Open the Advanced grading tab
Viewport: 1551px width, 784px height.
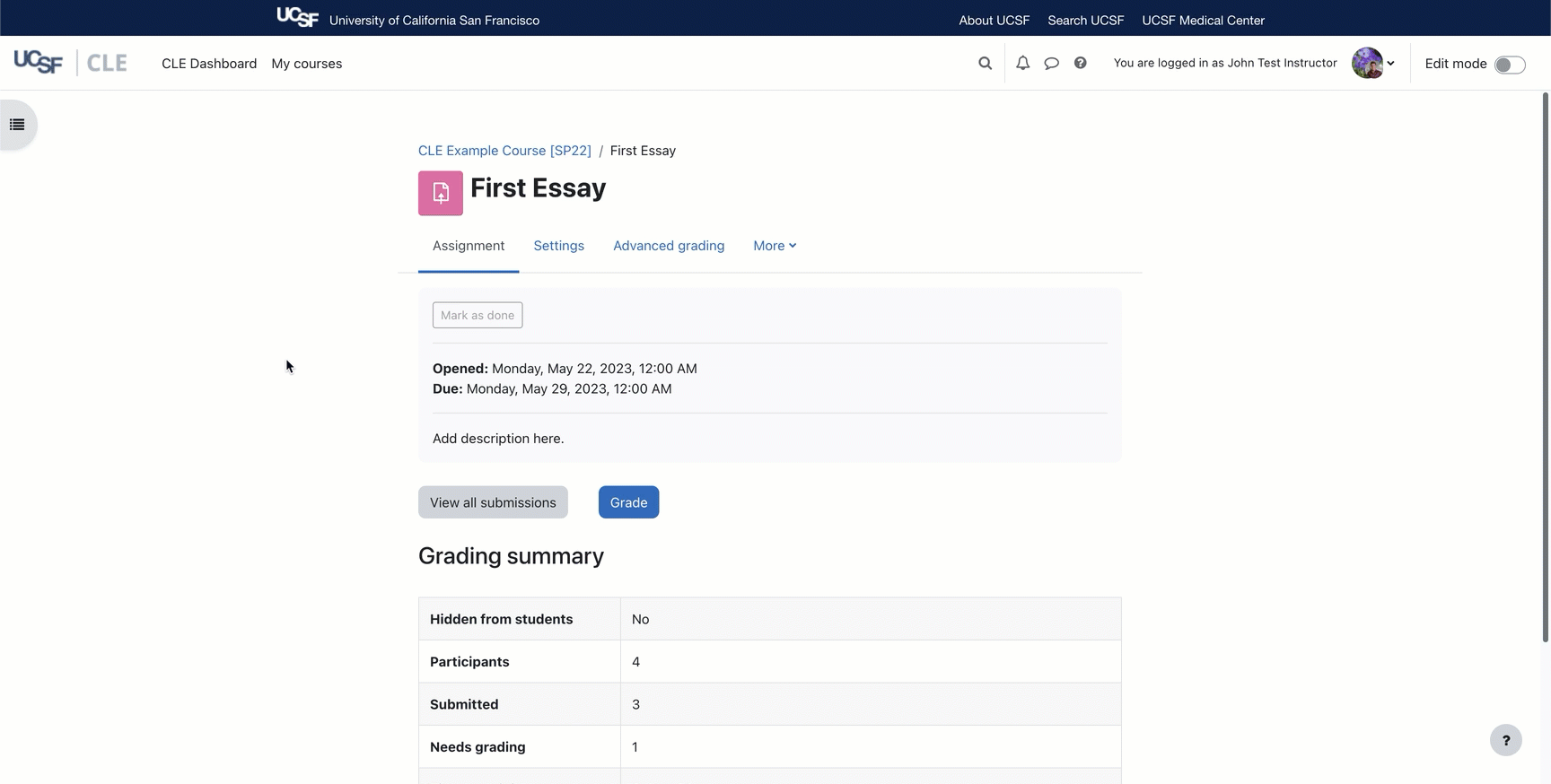(x=669, y=246)
